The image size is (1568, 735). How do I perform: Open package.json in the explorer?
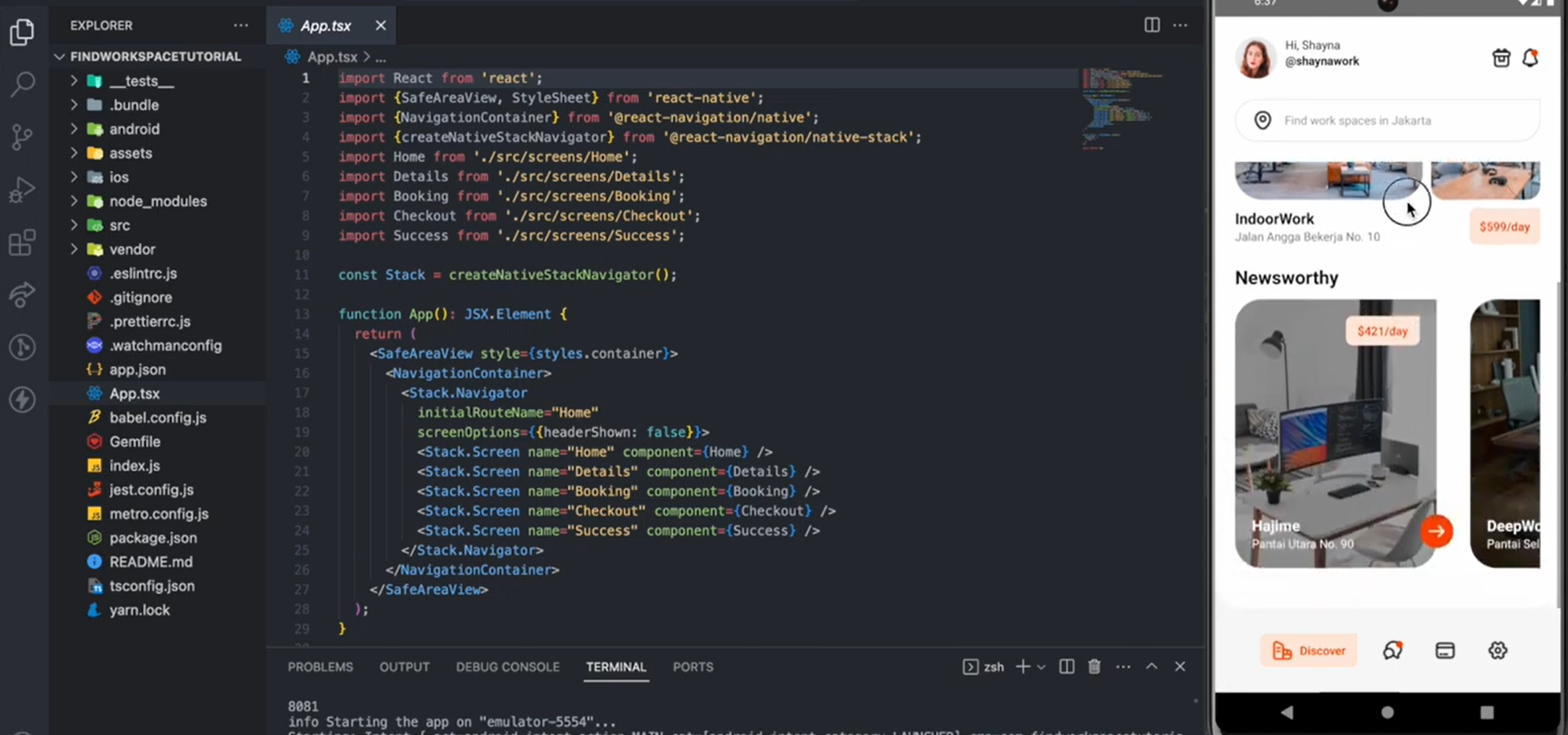click(152, 538)
